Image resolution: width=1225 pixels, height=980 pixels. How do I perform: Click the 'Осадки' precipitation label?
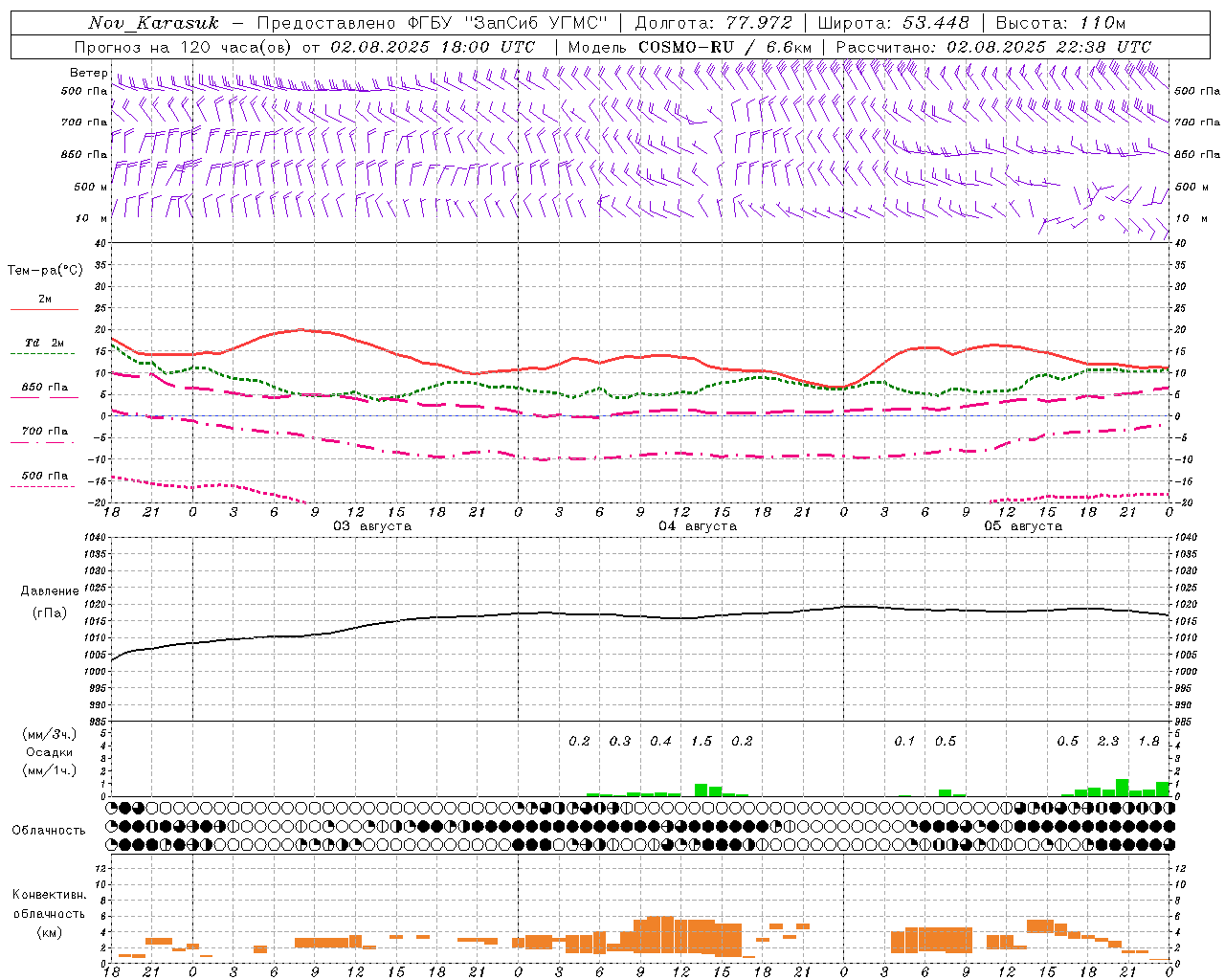49,752
